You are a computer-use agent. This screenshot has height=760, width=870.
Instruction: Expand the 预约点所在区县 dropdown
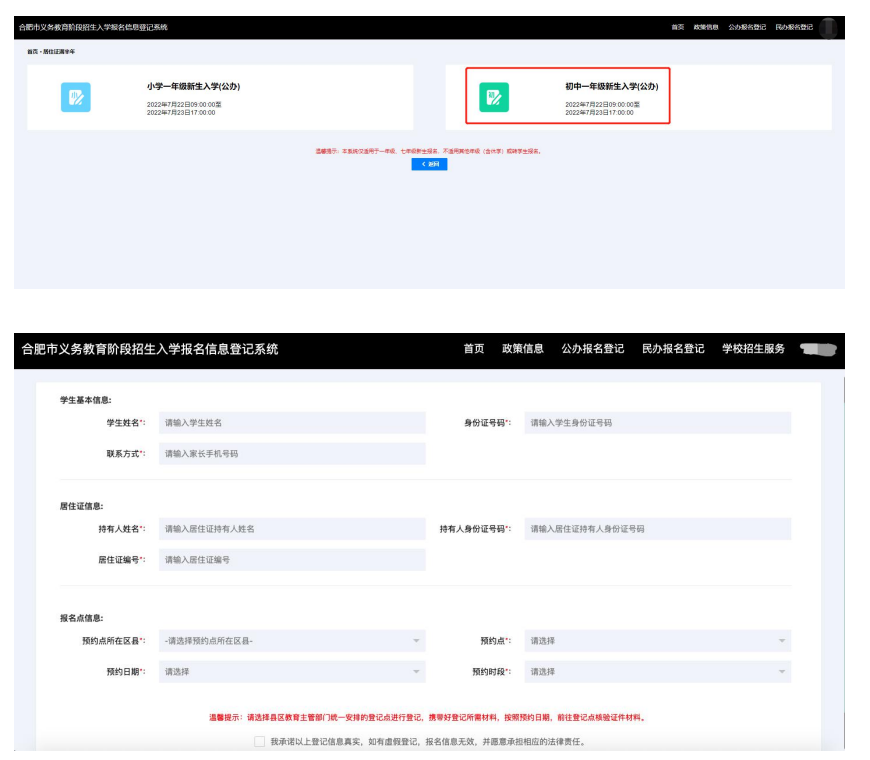pyautogui.click(x=291, y=641)
